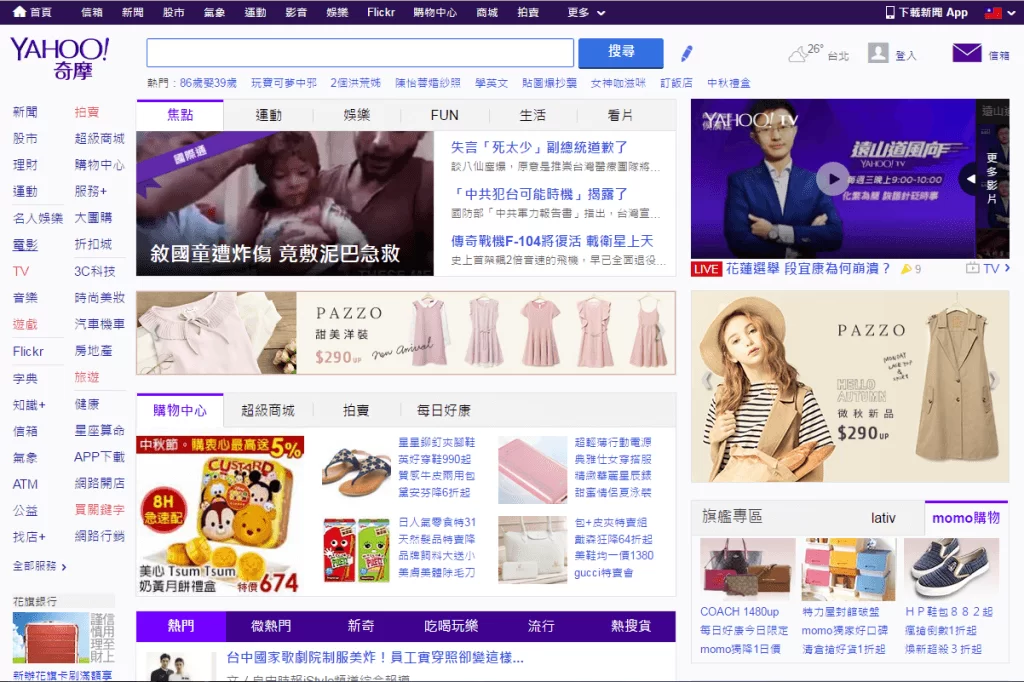This screenshot has height=682, width=1024.
Task: Click the pencil icon beside search button
Action: coord(686,53)
